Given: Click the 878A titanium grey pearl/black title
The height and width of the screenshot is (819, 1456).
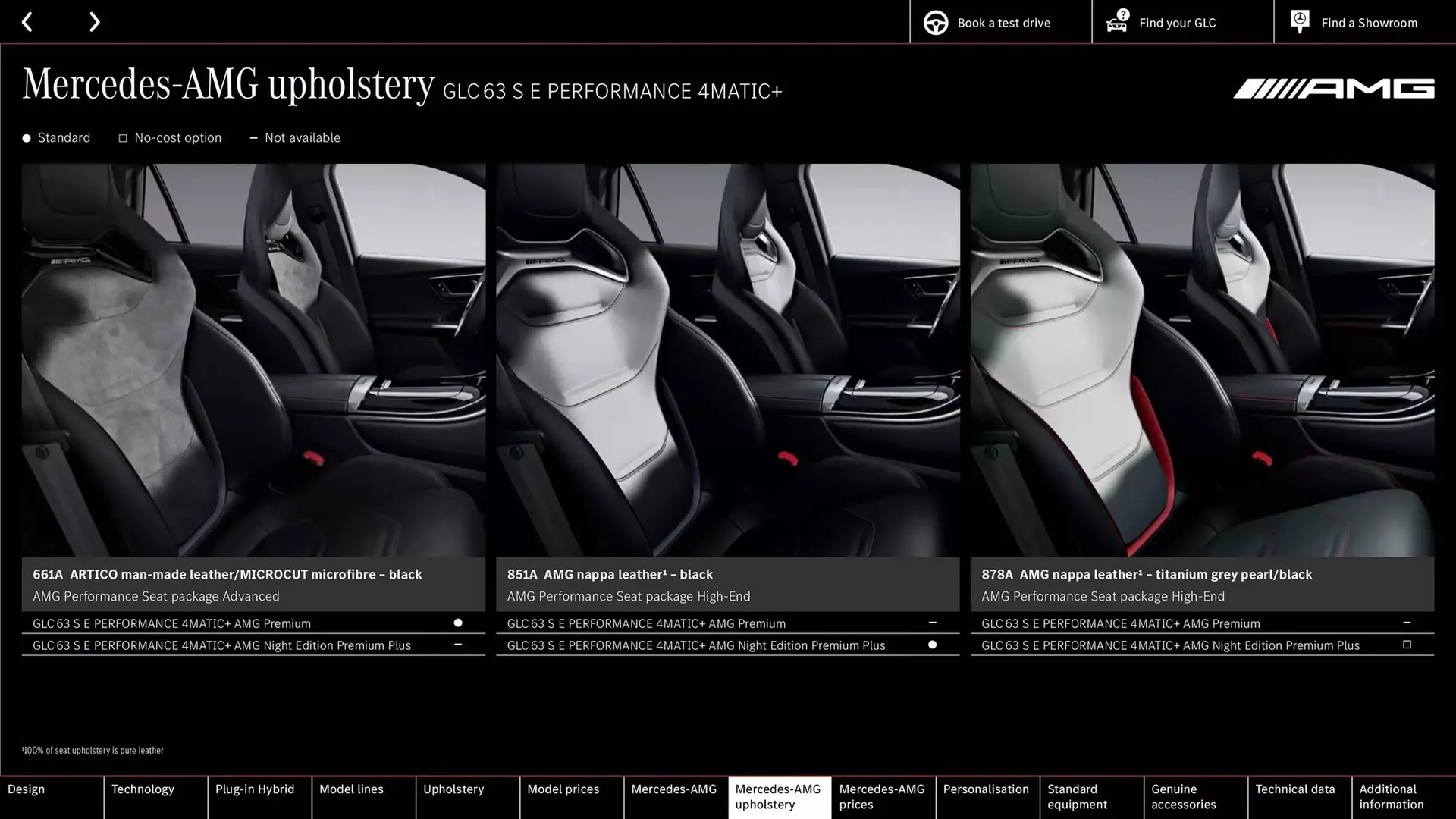Looking at the screenshot, I should tap(1147, 575).
